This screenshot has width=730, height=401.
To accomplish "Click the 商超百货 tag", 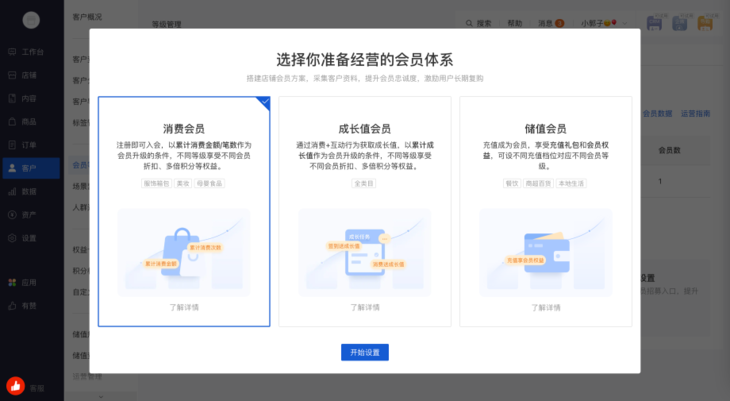I will tap(538, 184).
